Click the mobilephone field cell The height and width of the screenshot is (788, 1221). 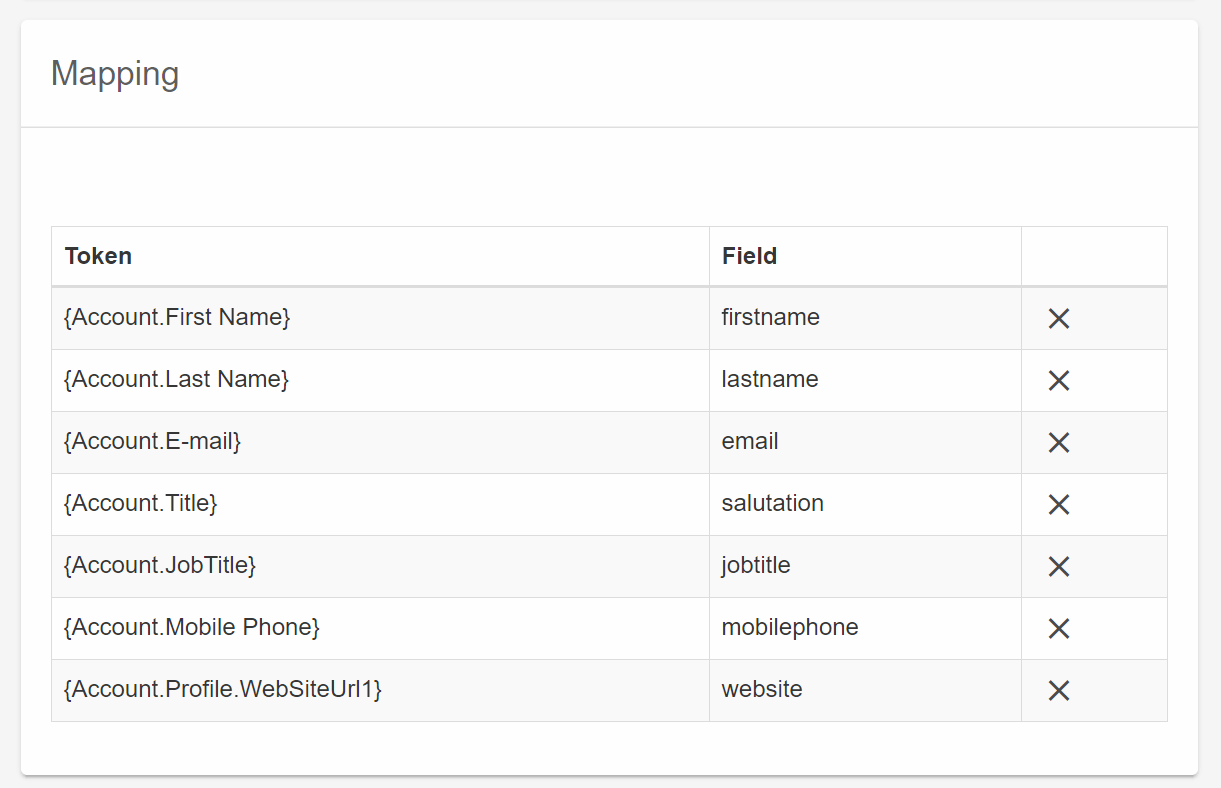click(x=789, y=628)
